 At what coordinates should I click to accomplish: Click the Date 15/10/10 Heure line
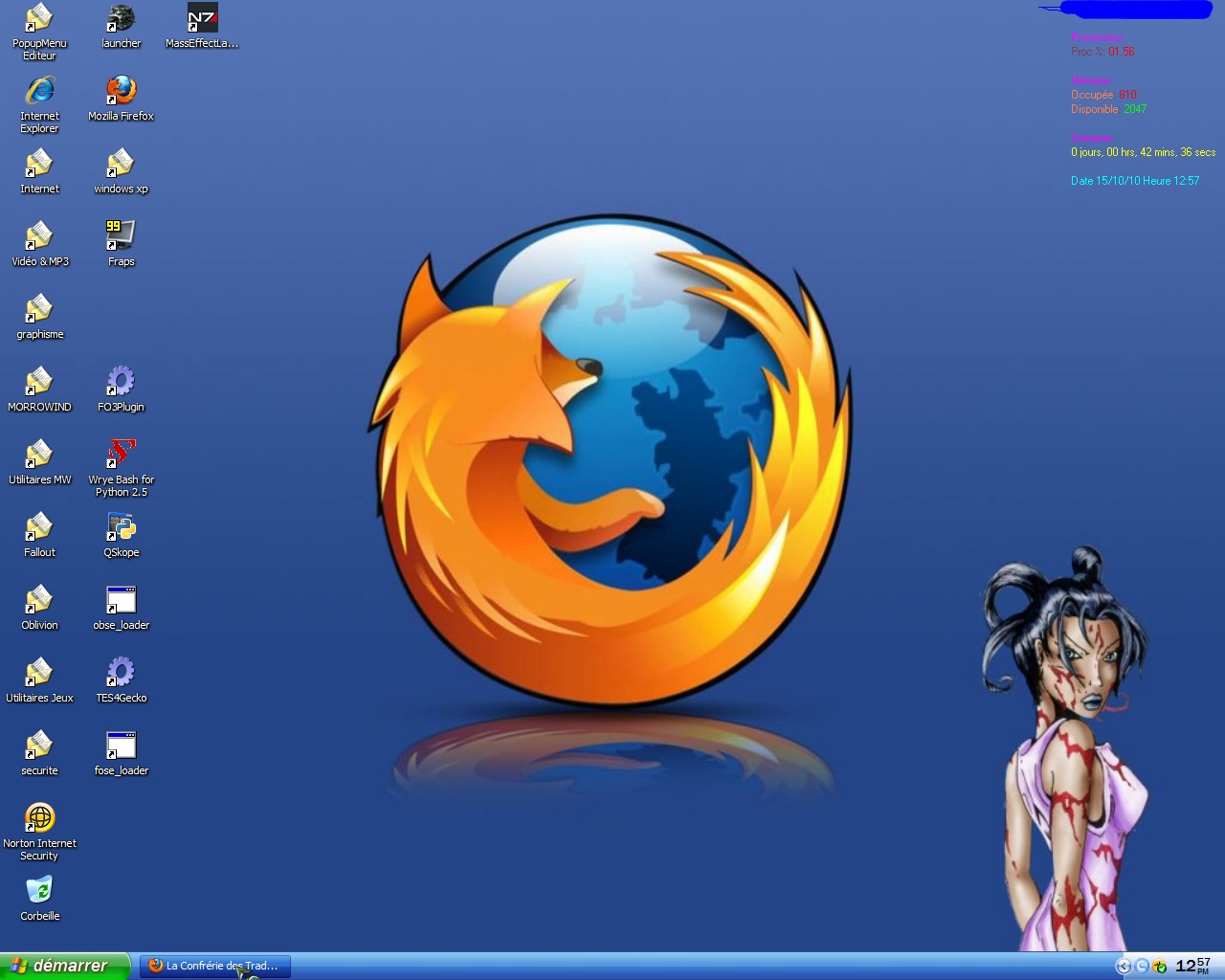point(1134,181)
